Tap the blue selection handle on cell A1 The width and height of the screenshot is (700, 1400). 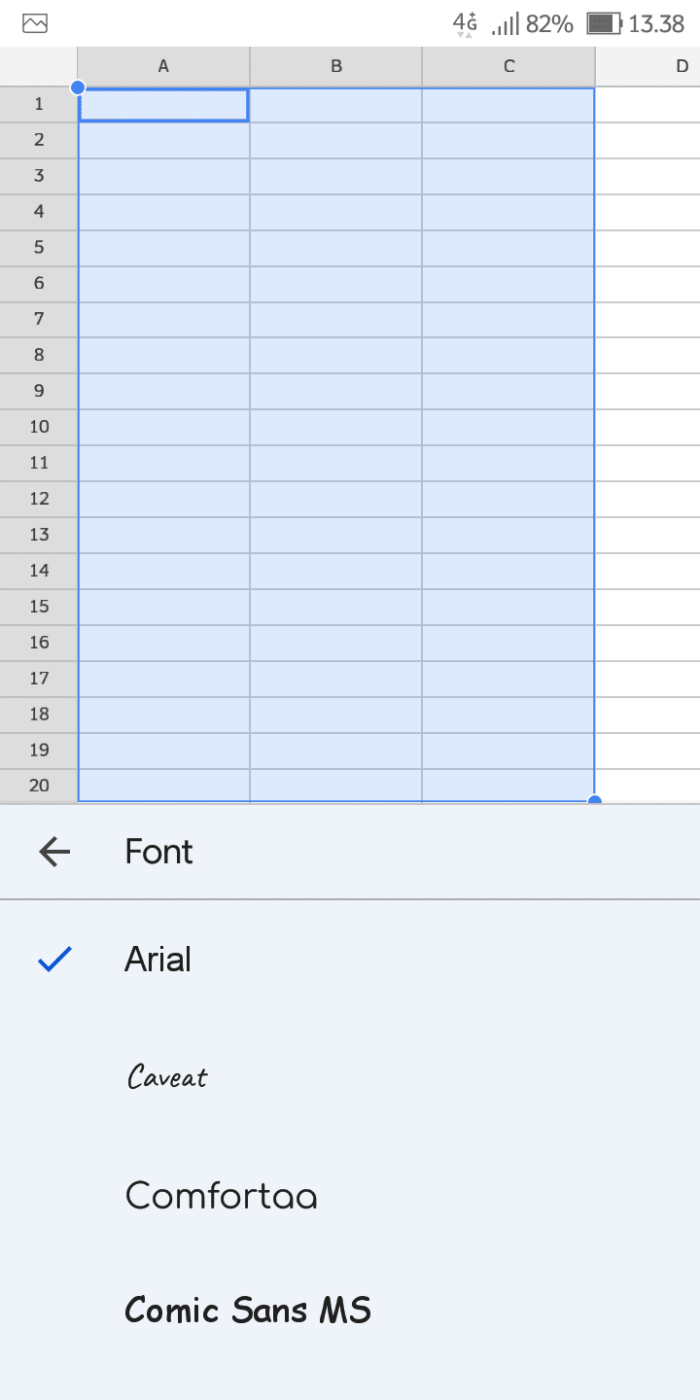pos(77,87)
